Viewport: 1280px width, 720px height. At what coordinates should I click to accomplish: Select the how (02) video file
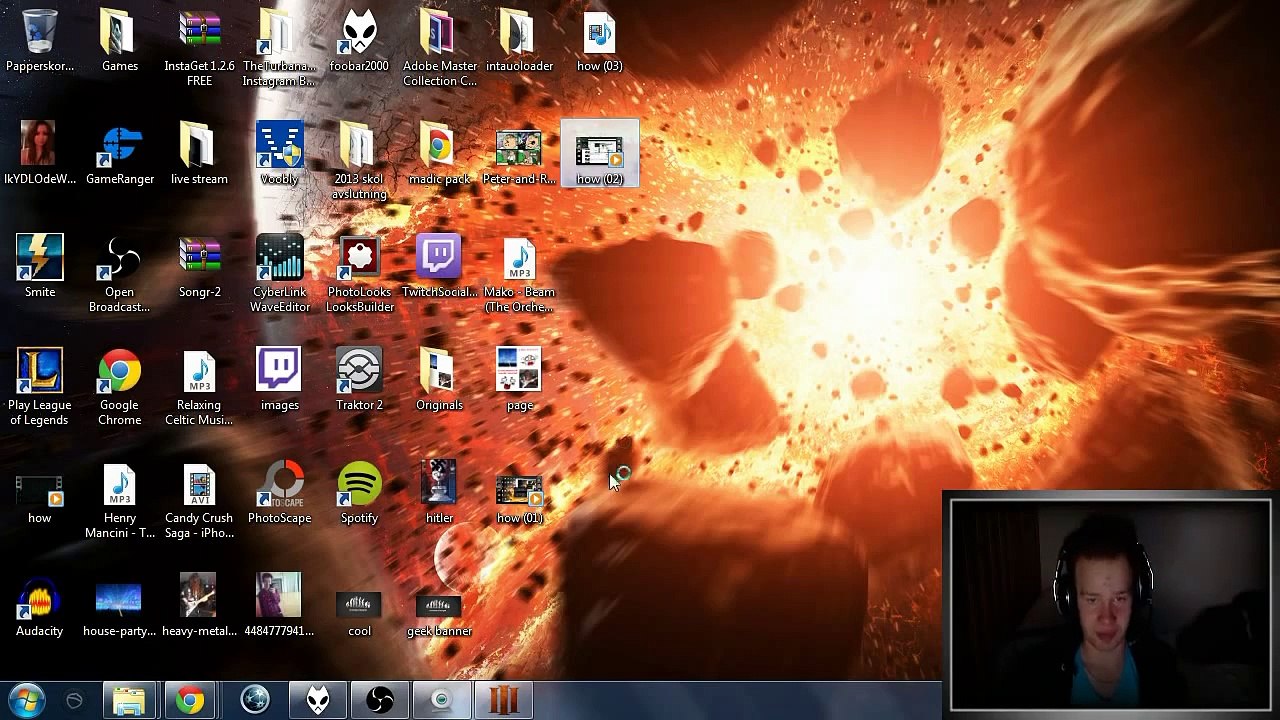click(x=599, y=154)
